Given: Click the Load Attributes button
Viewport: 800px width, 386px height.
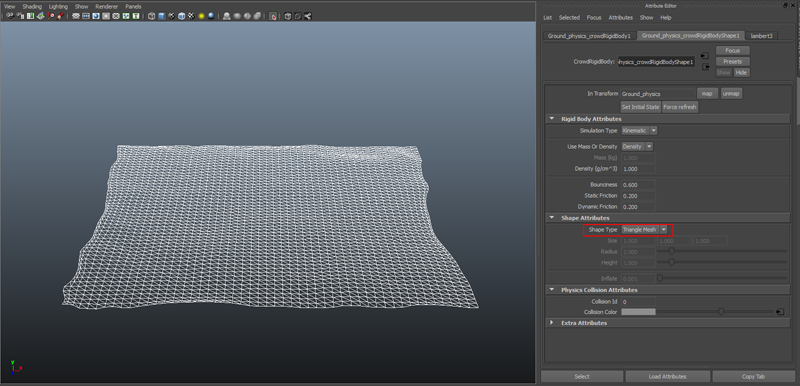Looking at the screenshot, I should pos(668,377).
